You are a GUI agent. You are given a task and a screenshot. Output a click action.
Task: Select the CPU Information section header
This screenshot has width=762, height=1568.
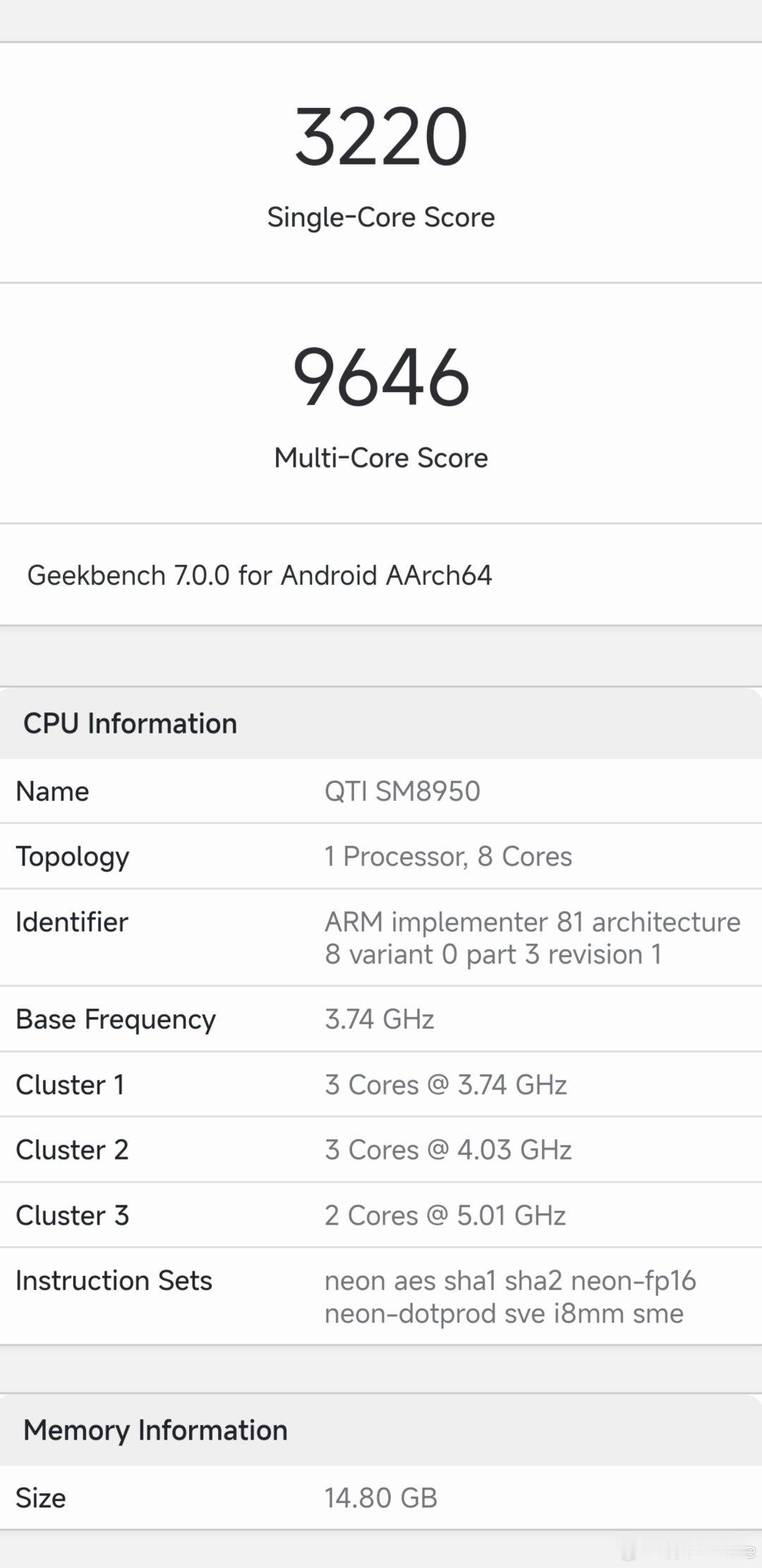(x=131, y=724)
